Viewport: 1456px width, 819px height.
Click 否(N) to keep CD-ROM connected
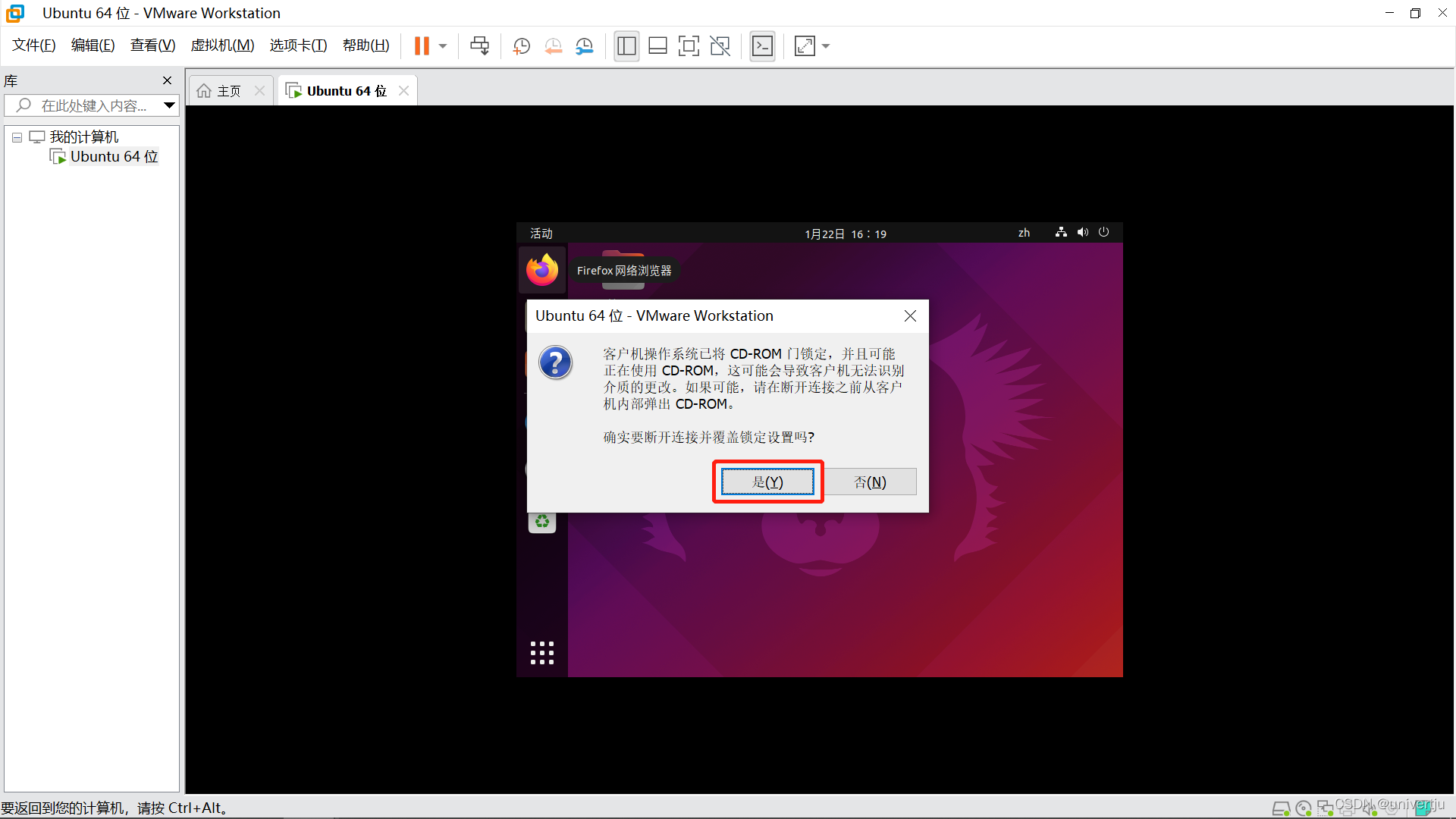[870, 482]
